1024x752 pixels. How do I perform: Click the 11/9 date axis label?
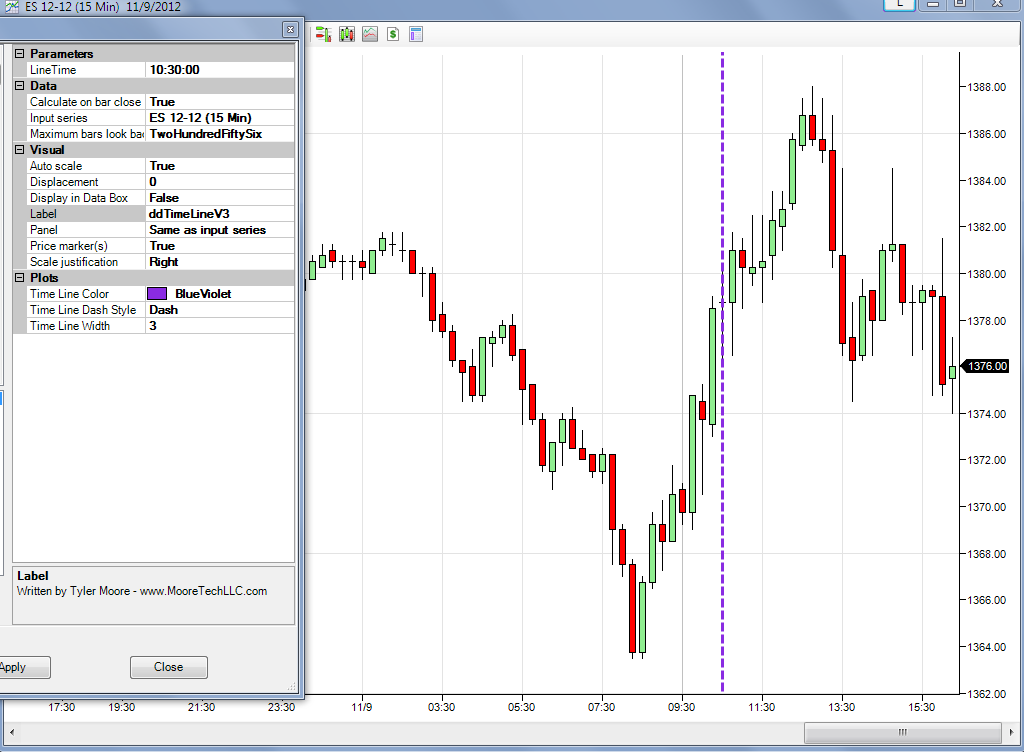coord(361,707)
